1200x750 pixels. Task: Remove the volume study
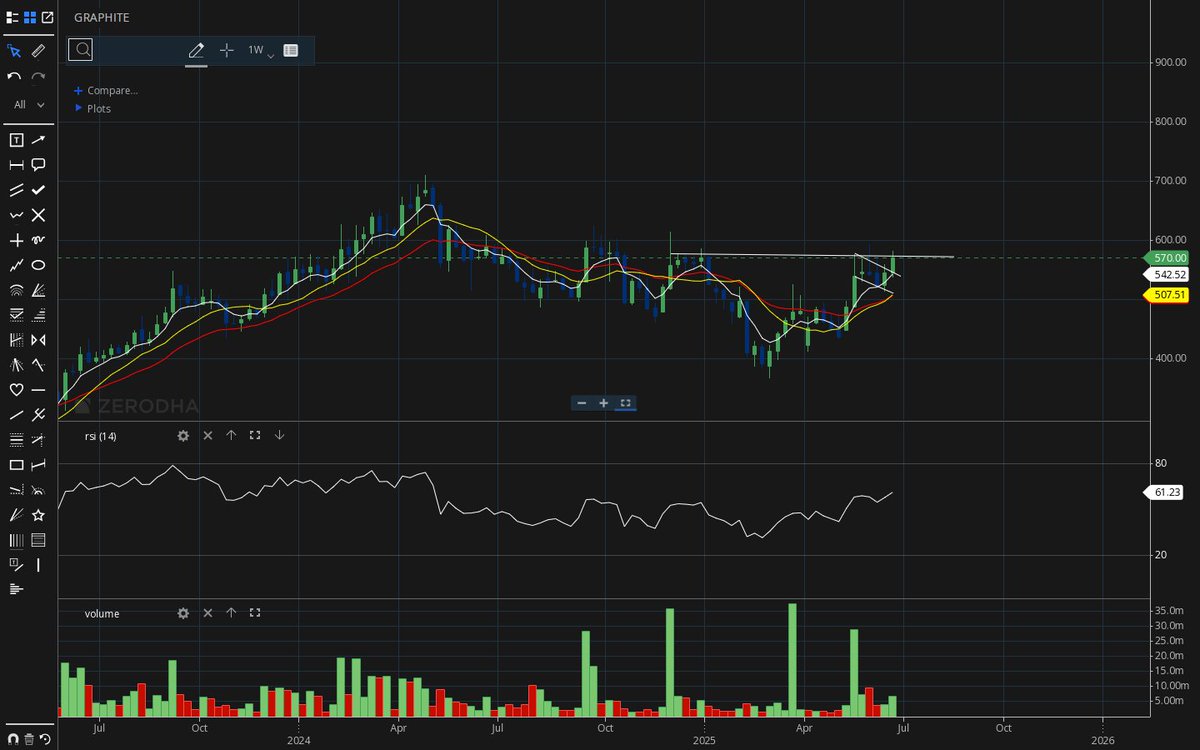tap(208, 613)
